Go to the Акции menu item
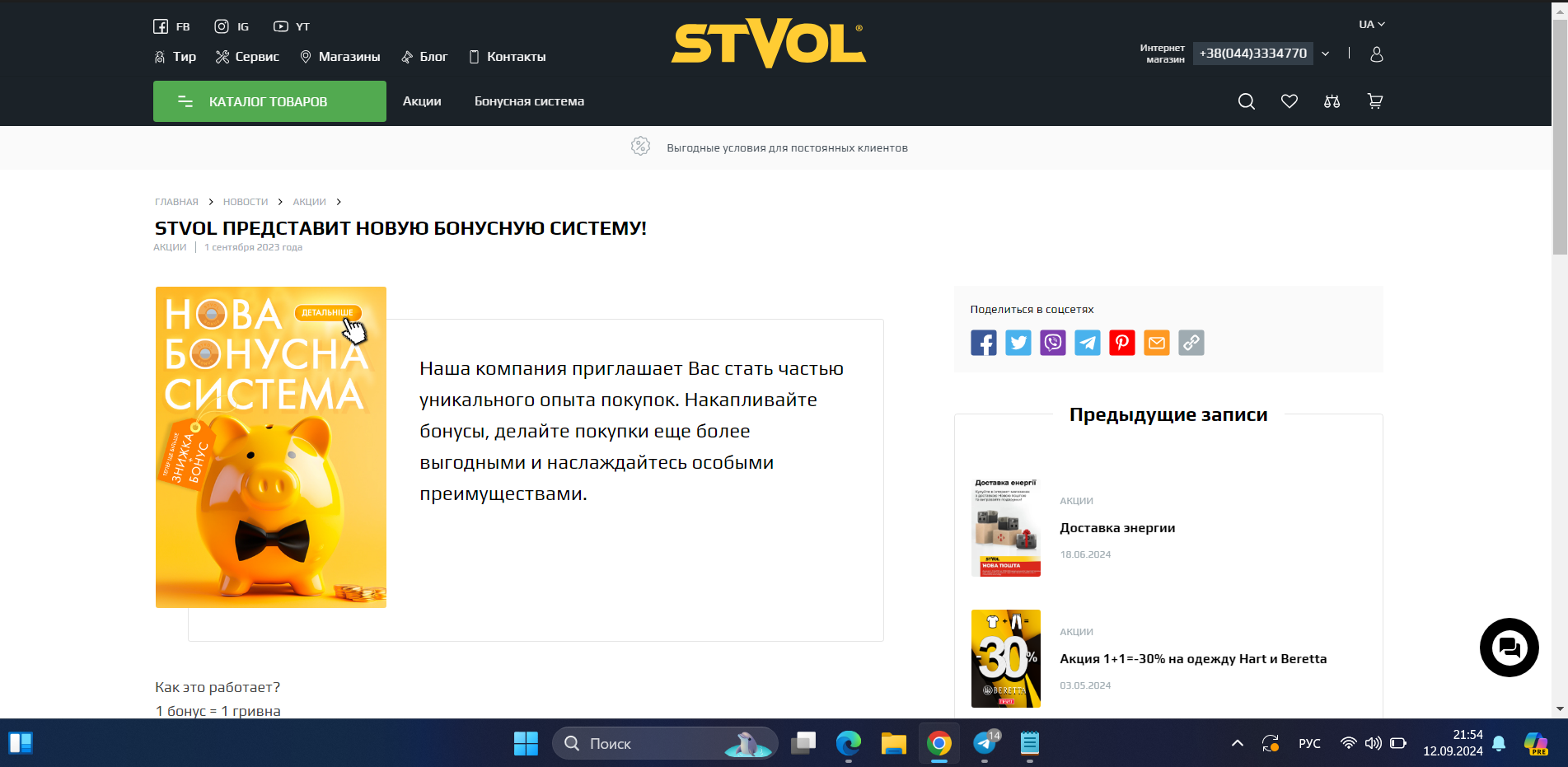The image size is (1568, 767). pos(422,101)
